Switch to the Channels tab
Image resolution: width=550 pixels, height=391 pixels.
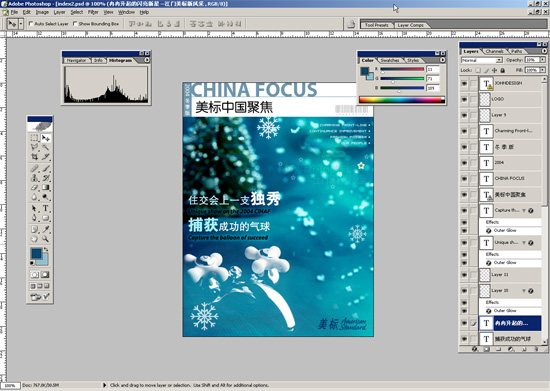point(495,51)
